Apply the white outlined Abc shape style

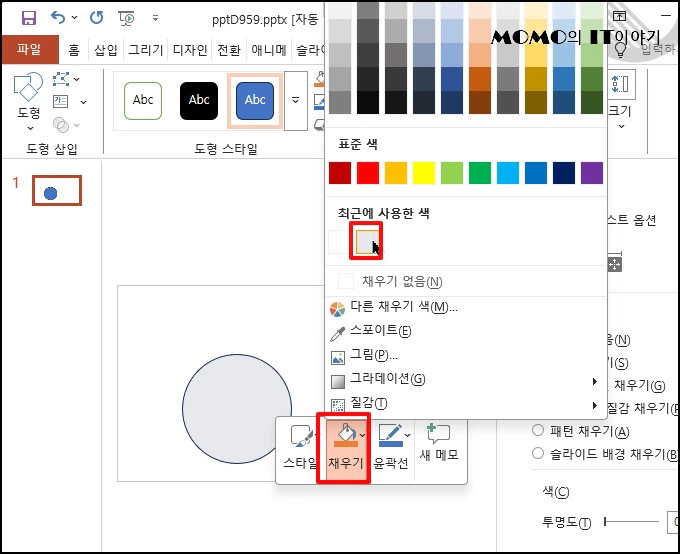[143, 101]
